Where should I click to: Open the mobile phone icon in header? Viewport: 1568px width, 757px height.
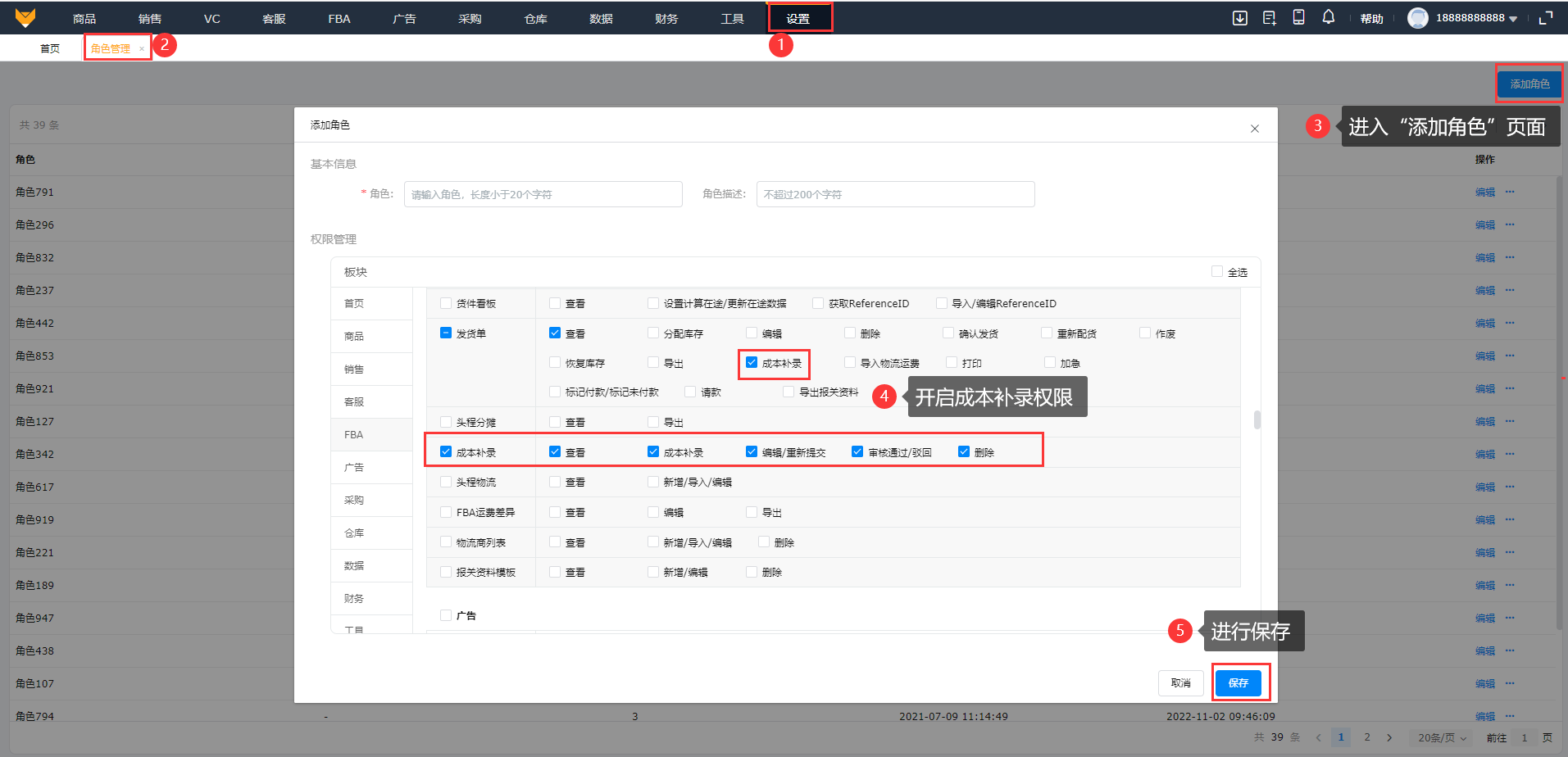[1298, 17]
